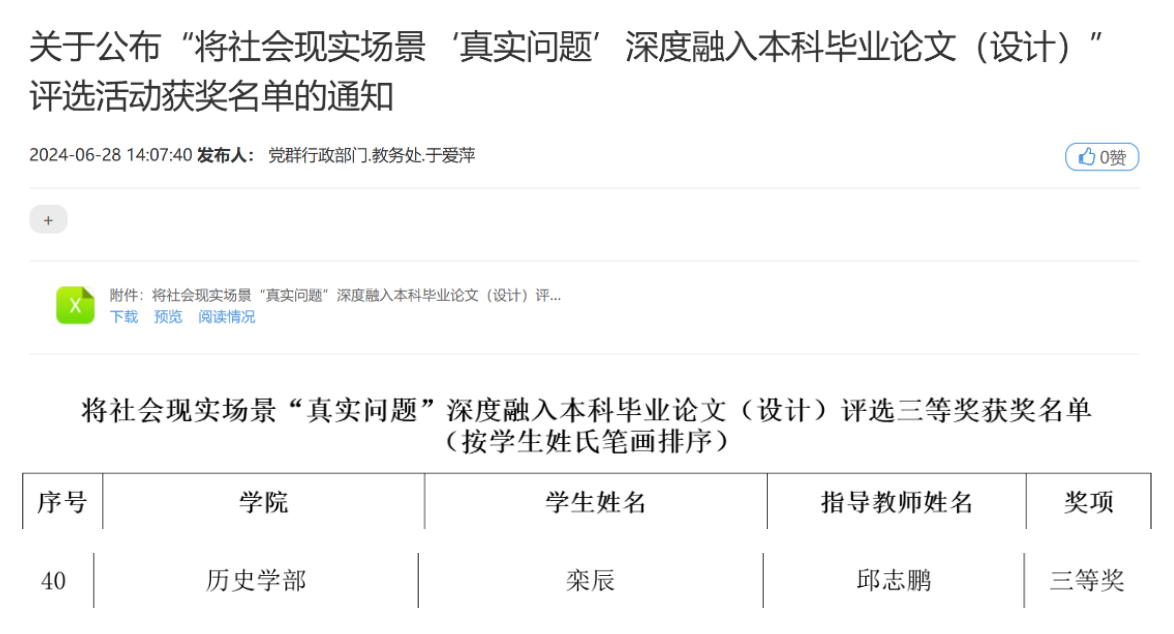Click the notice title heading
The width and height of the screenshot is (1174, 634).
pos(565,71)
